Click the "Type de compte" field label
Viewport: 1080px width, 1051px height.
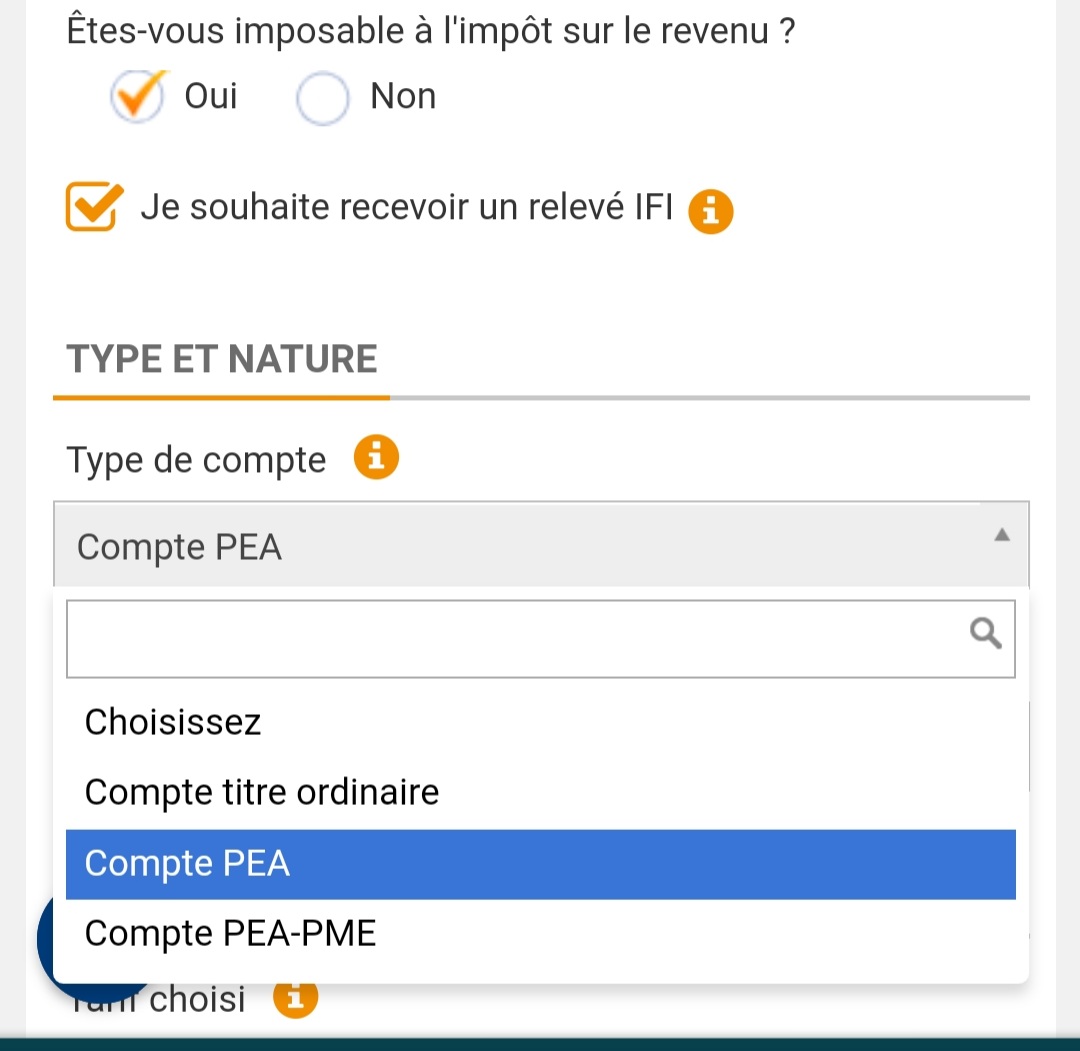[x=196, y=461]
